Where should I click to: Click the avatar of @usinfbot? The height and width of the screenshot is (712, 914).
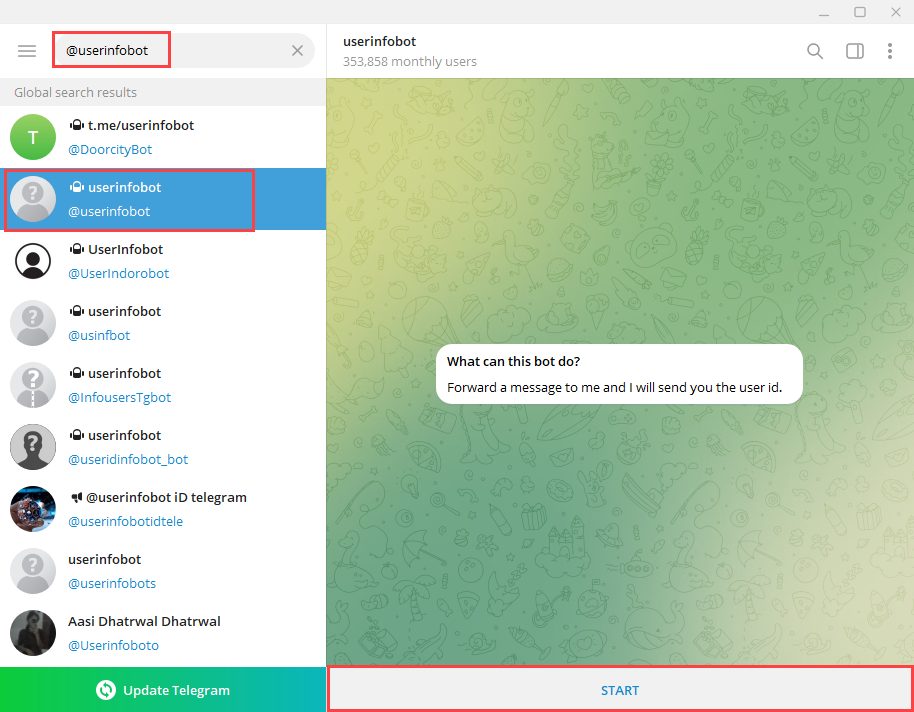tap(33, 323)
